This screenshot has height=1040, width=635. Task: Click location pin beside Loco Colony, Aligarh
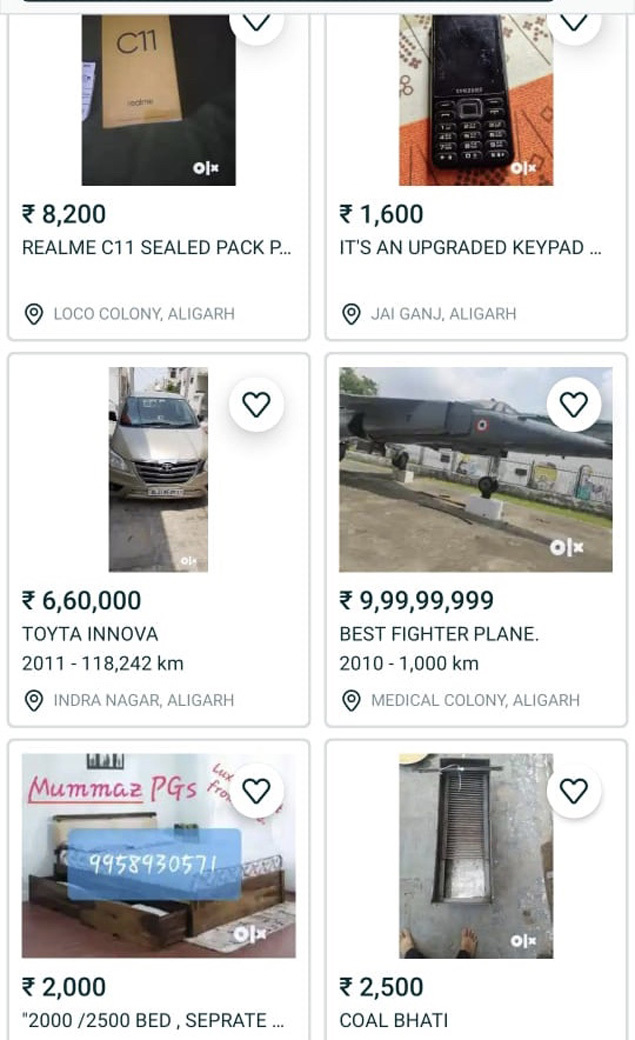coord(34,314)
